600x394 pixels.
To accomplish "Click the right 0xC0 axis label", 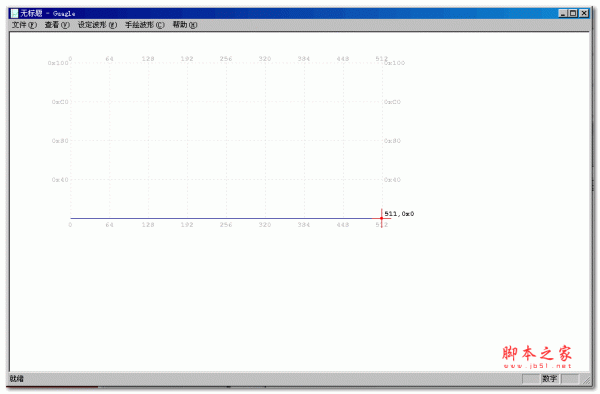I will point(392,102).
